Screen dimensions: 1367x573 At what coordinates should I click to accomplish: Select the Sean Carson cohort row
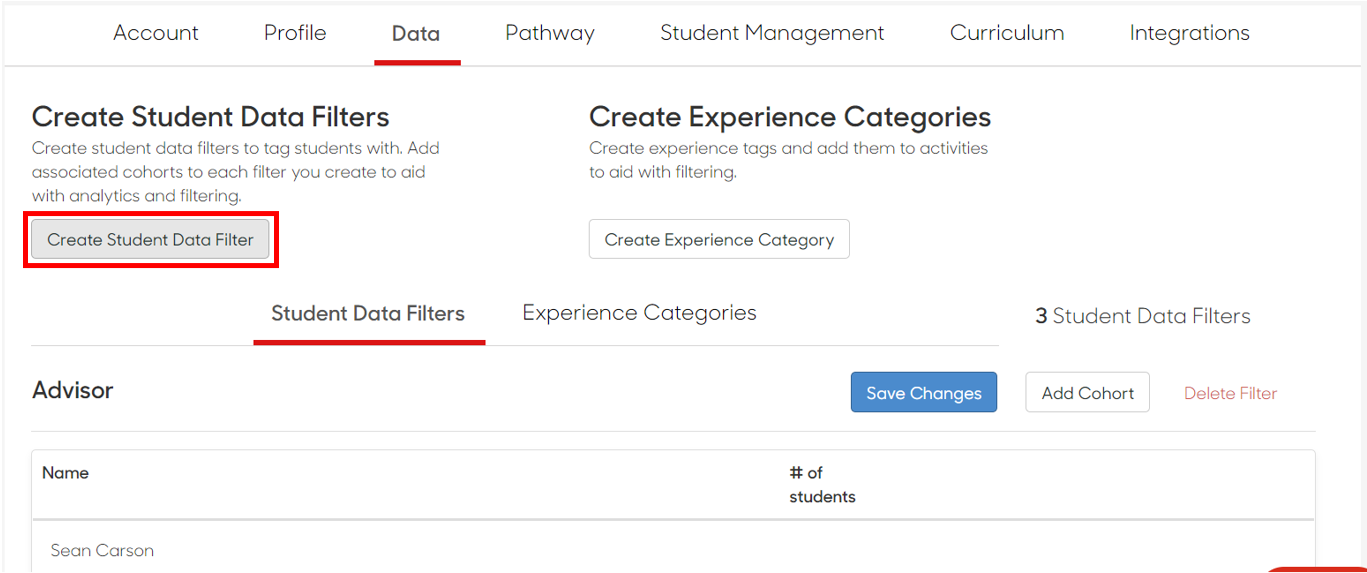673,550
